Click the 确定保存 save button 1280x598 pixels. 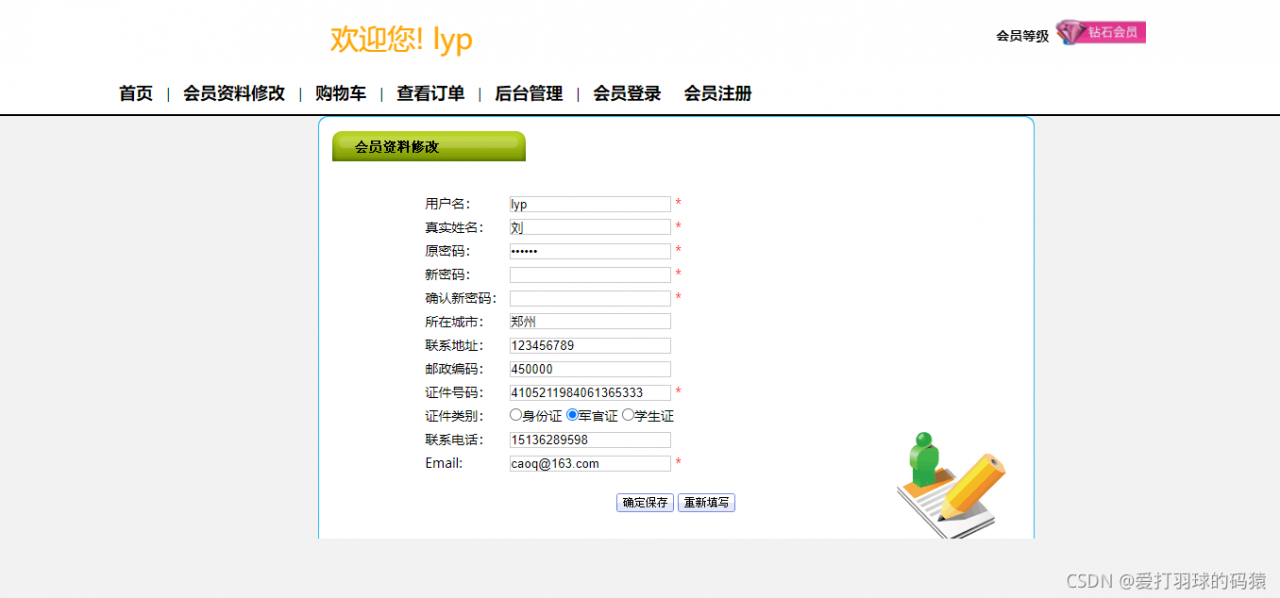click(645, 502)
